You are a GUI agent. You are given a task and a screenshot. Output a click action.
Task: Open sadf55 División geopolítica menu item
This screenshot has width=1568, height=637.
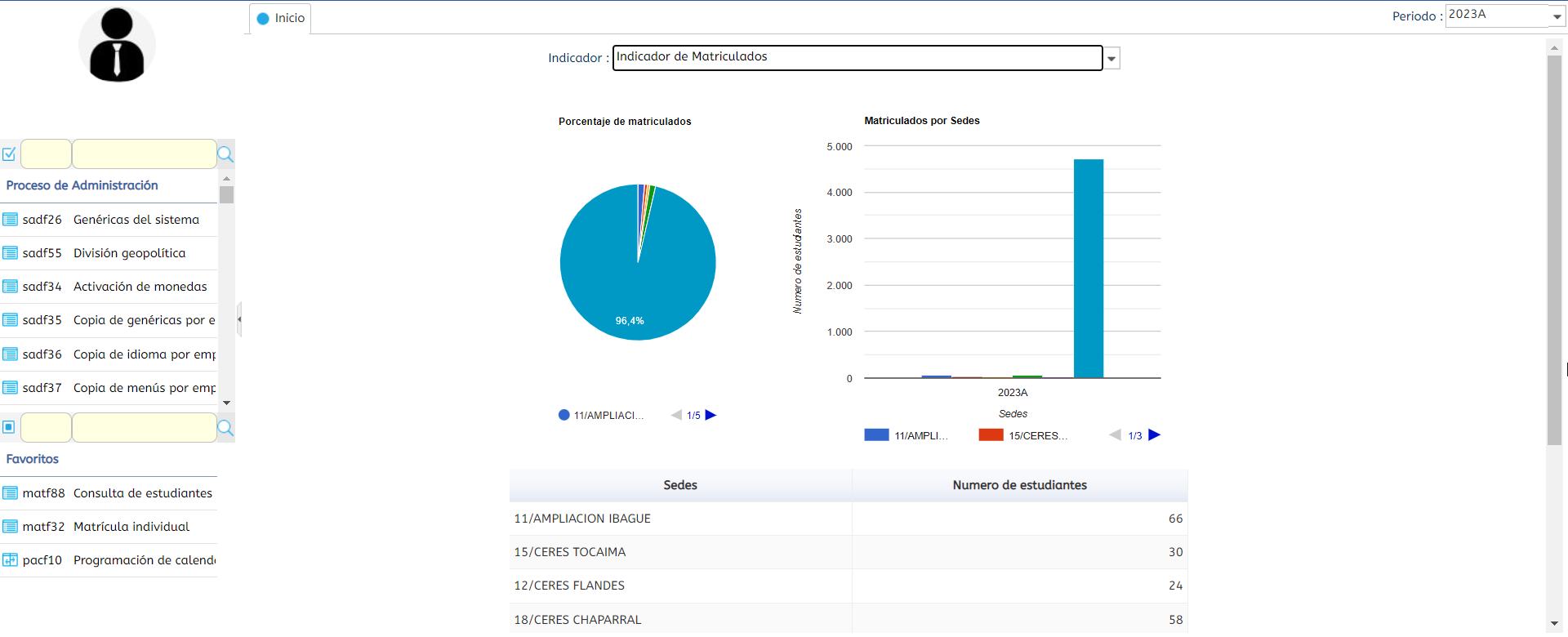click(x=129, y=253)
